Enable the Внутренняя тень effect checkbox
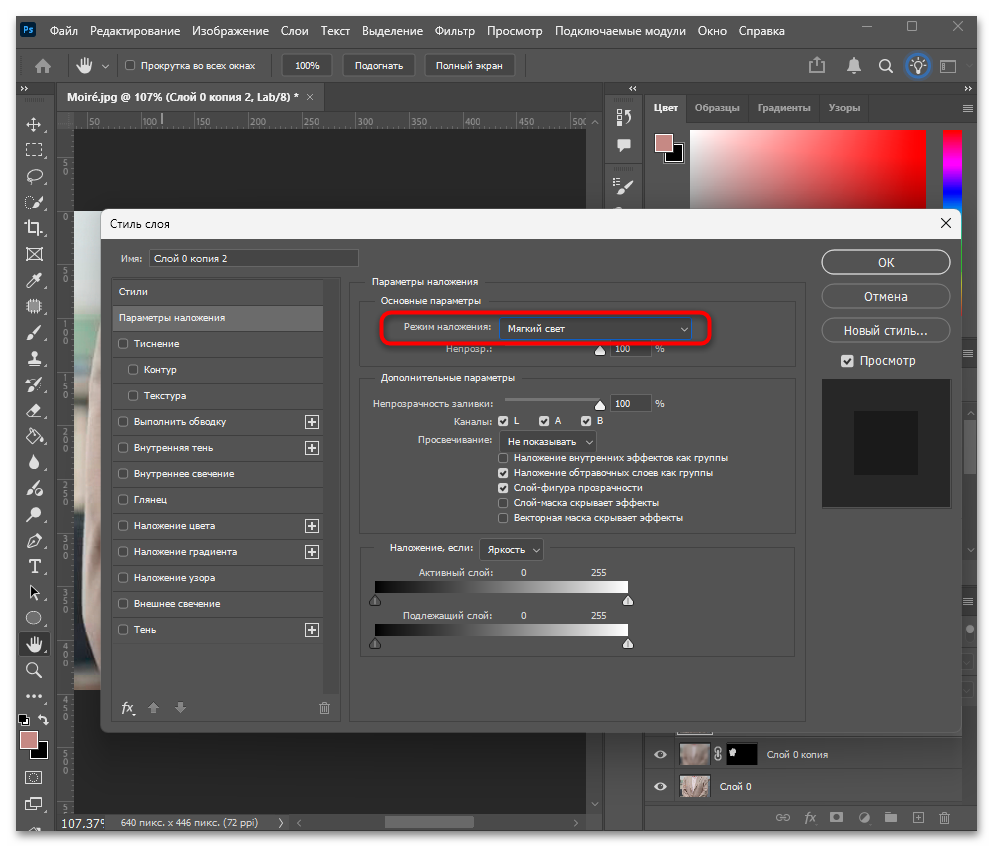This screenshot has width=993, height=847. click(123, 447)
